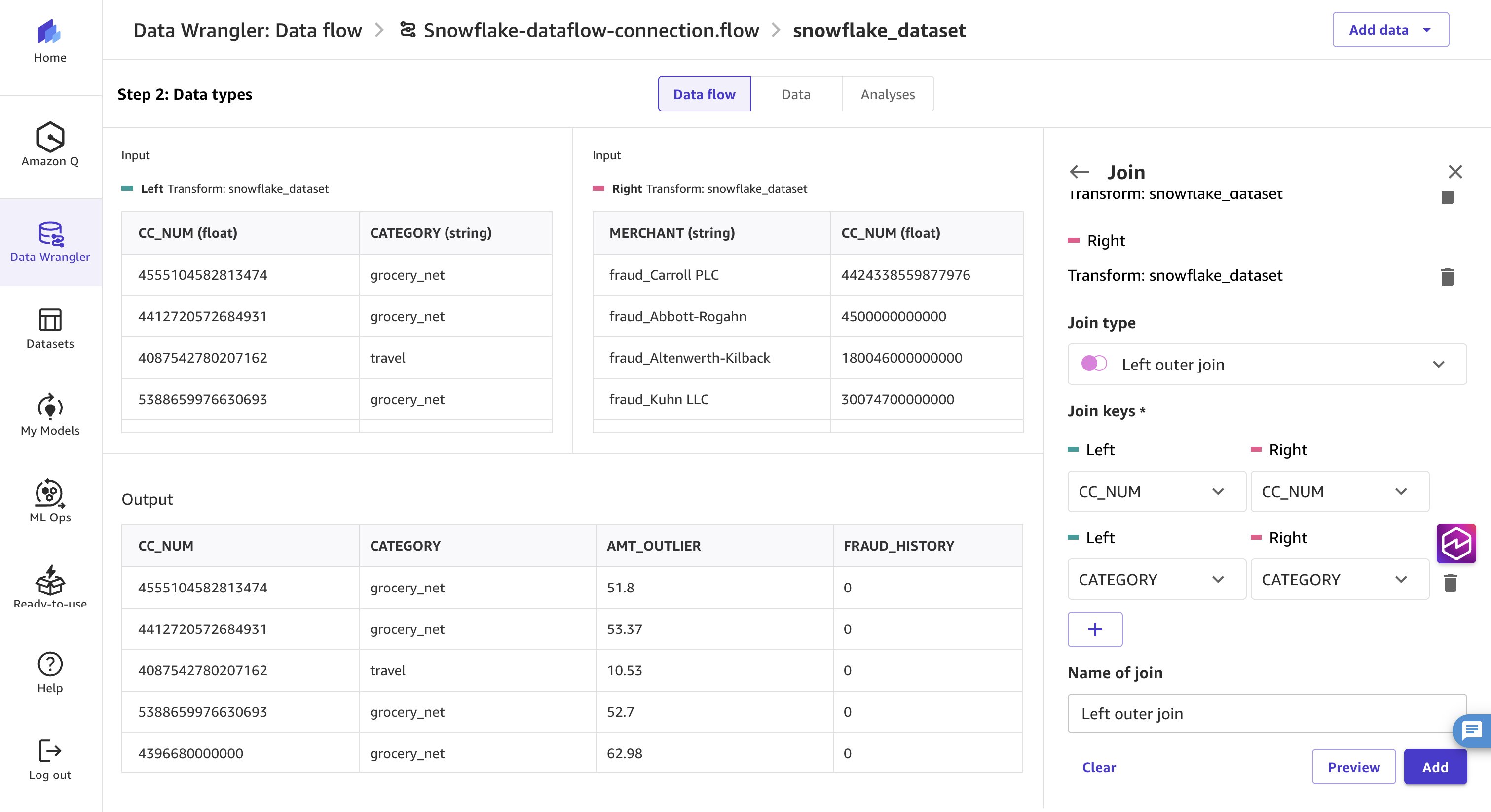Select travel cell in Left input table
The height and width of the screenshot is (812, 1491).
(455, 358)
